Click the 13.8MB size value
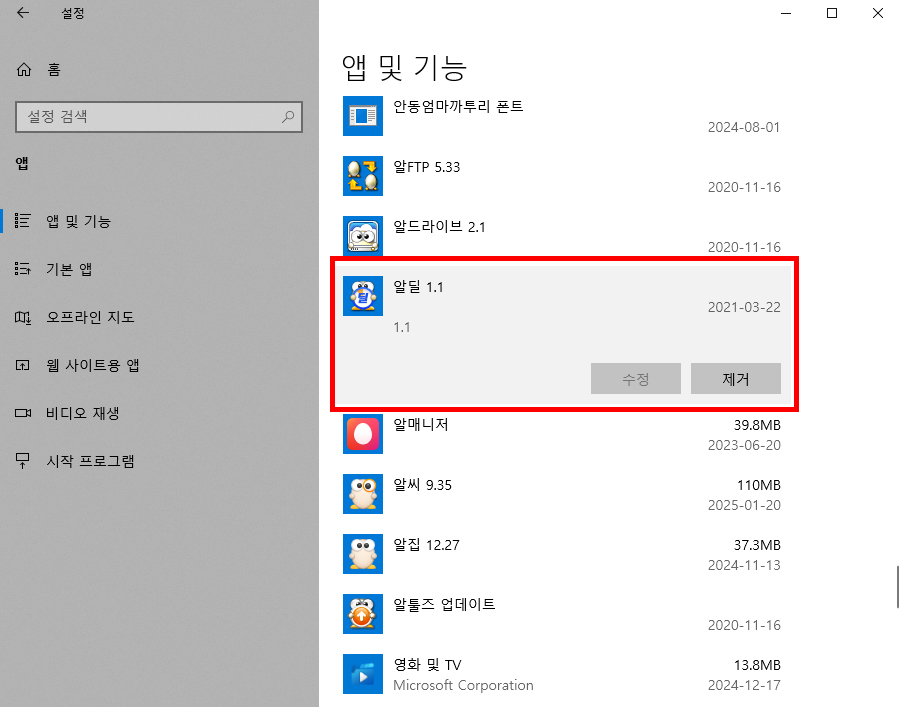This screenshot has height=707, width=900. [x=757, y=665]
